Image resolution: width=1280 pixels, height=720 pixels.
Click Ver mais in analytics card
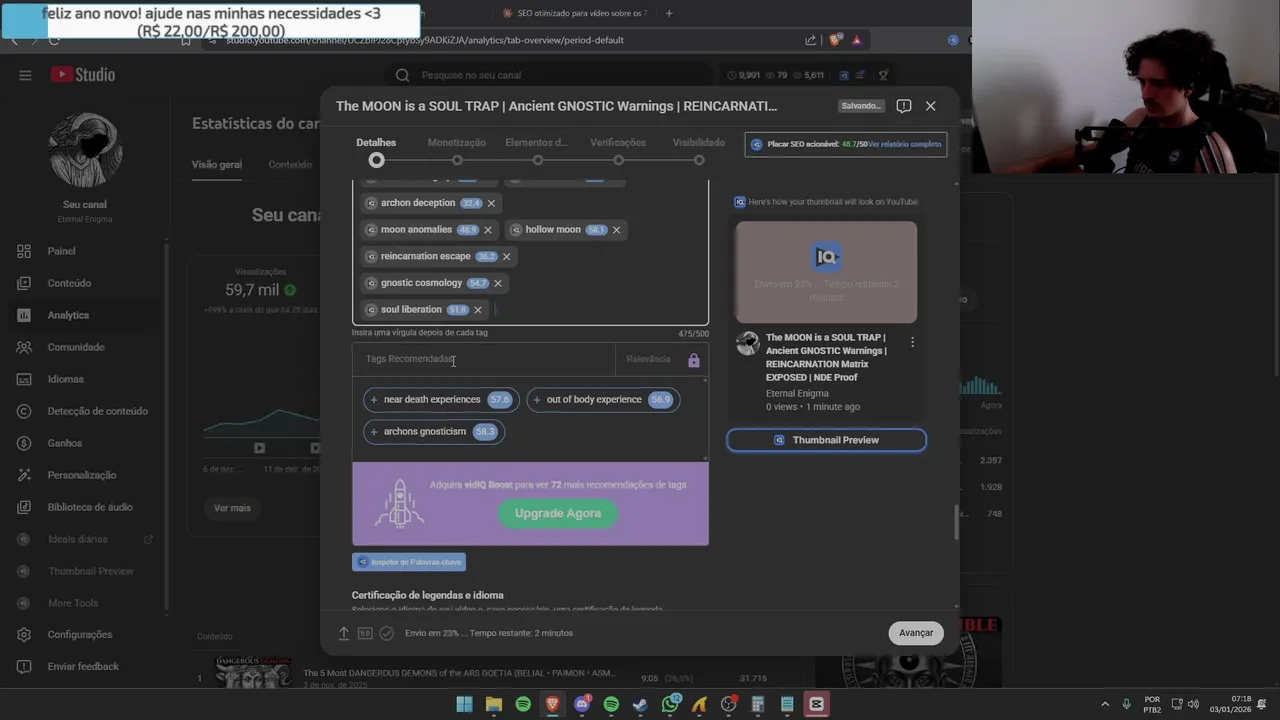pyautogui.click(x=232, y=508)
